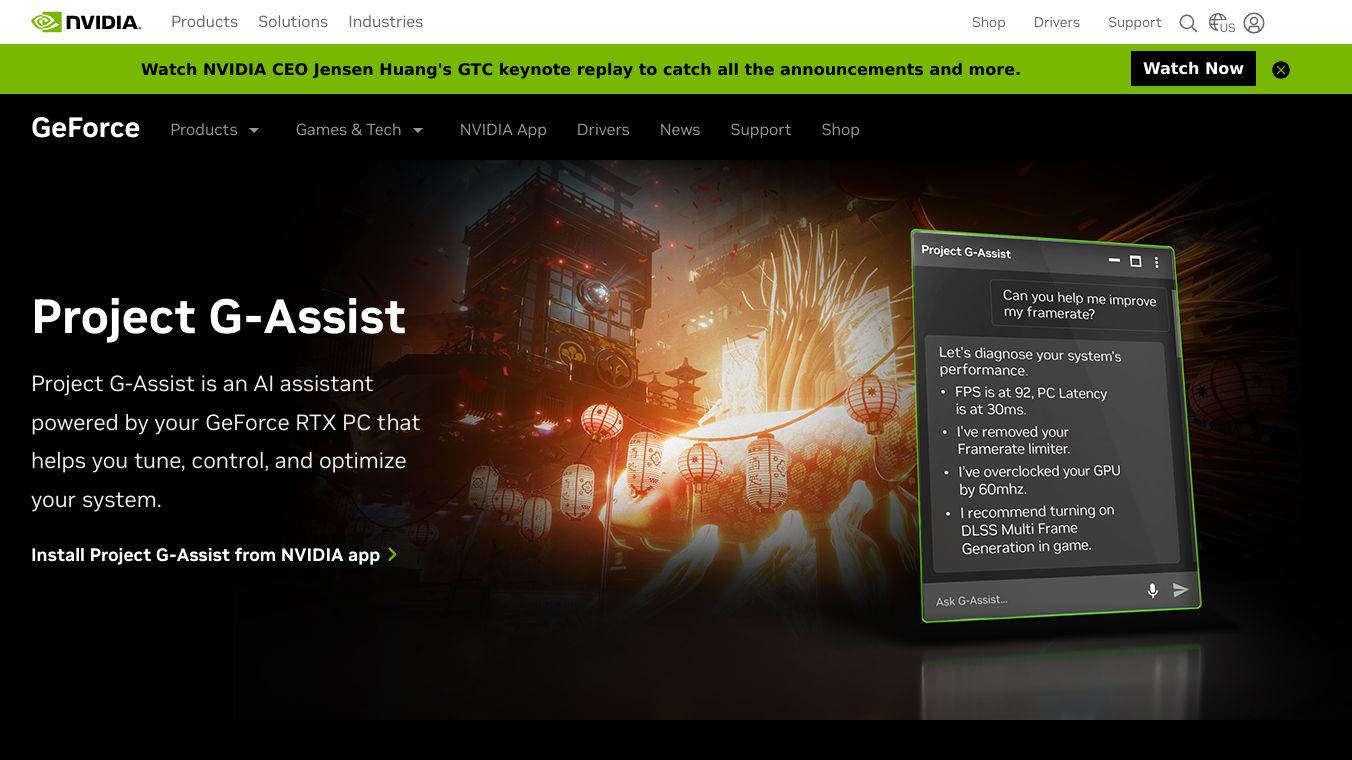This screenshot has height=760, width=1352.
Task: Open Drivers in the top bar
Action: [x=1057, y=22]
